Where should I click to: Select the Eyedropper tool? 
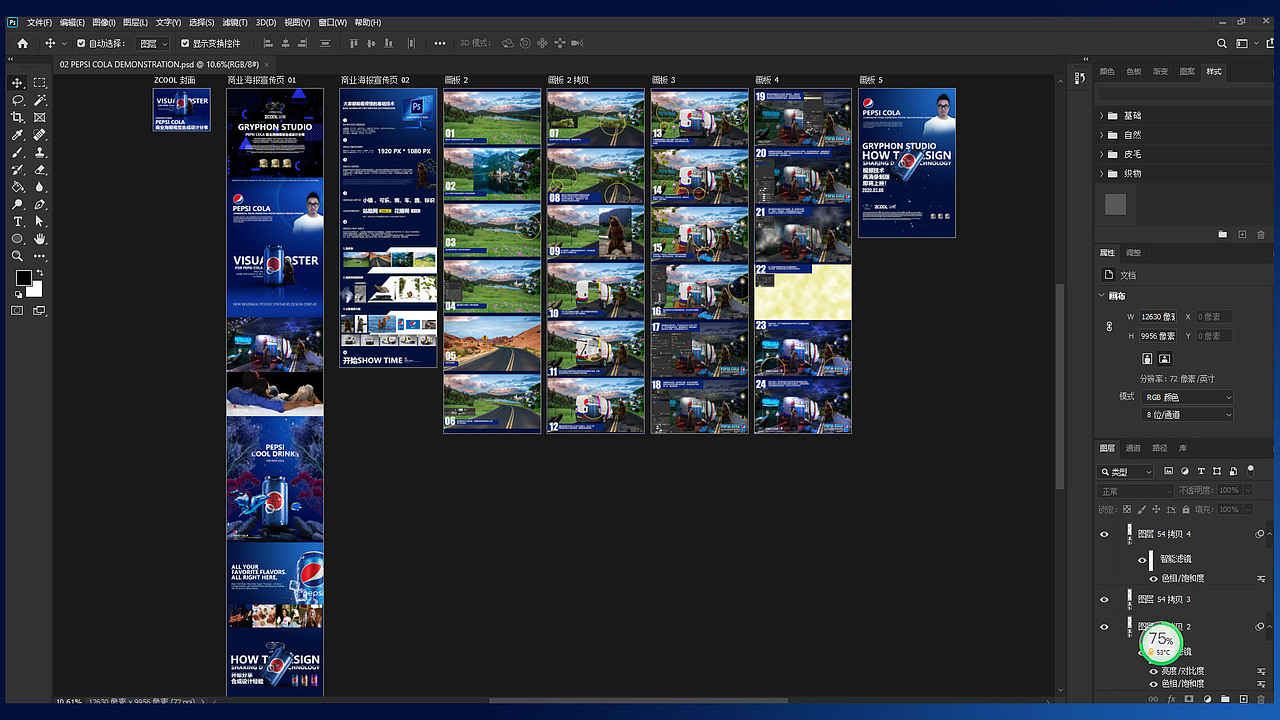click(18, 135)
